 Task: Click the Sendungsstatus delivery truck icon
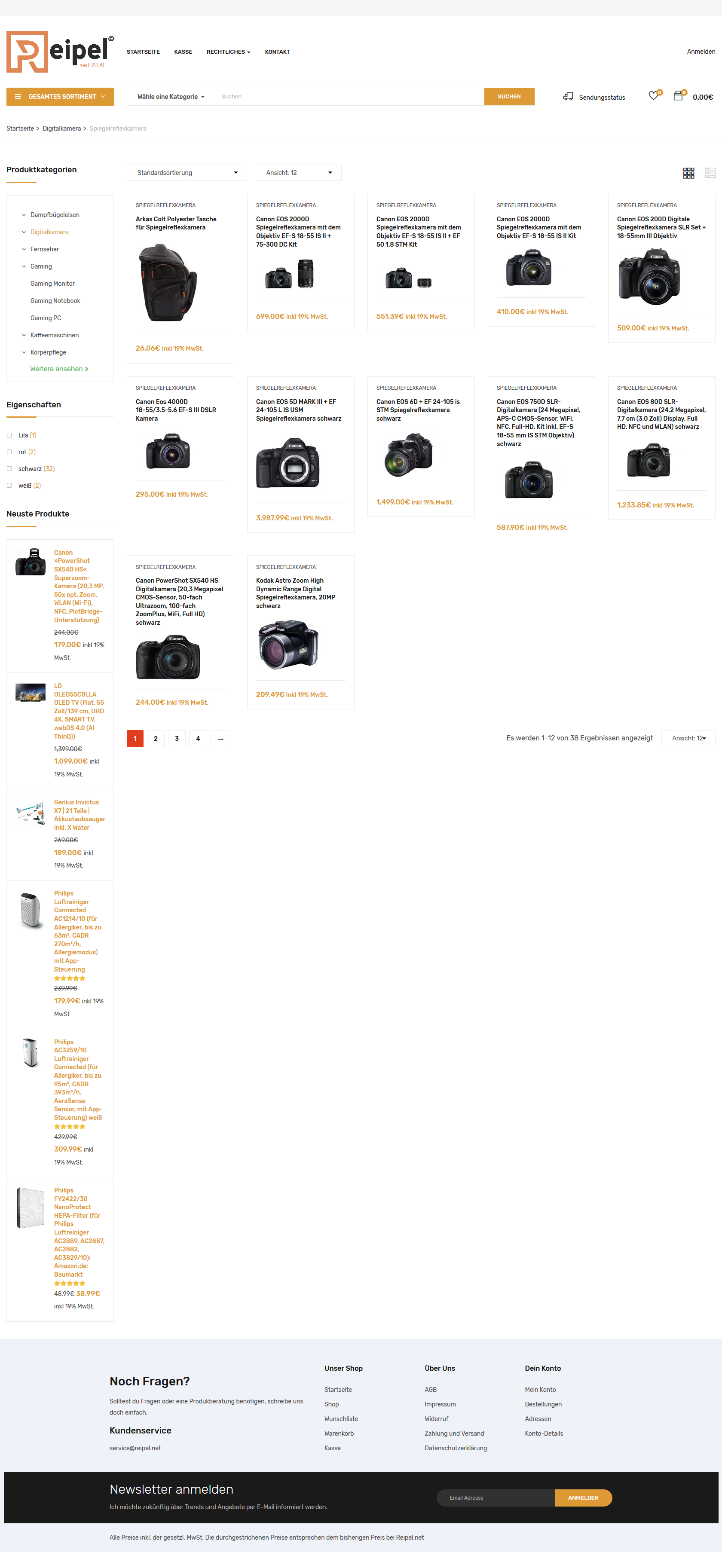(x=568, y=97)
